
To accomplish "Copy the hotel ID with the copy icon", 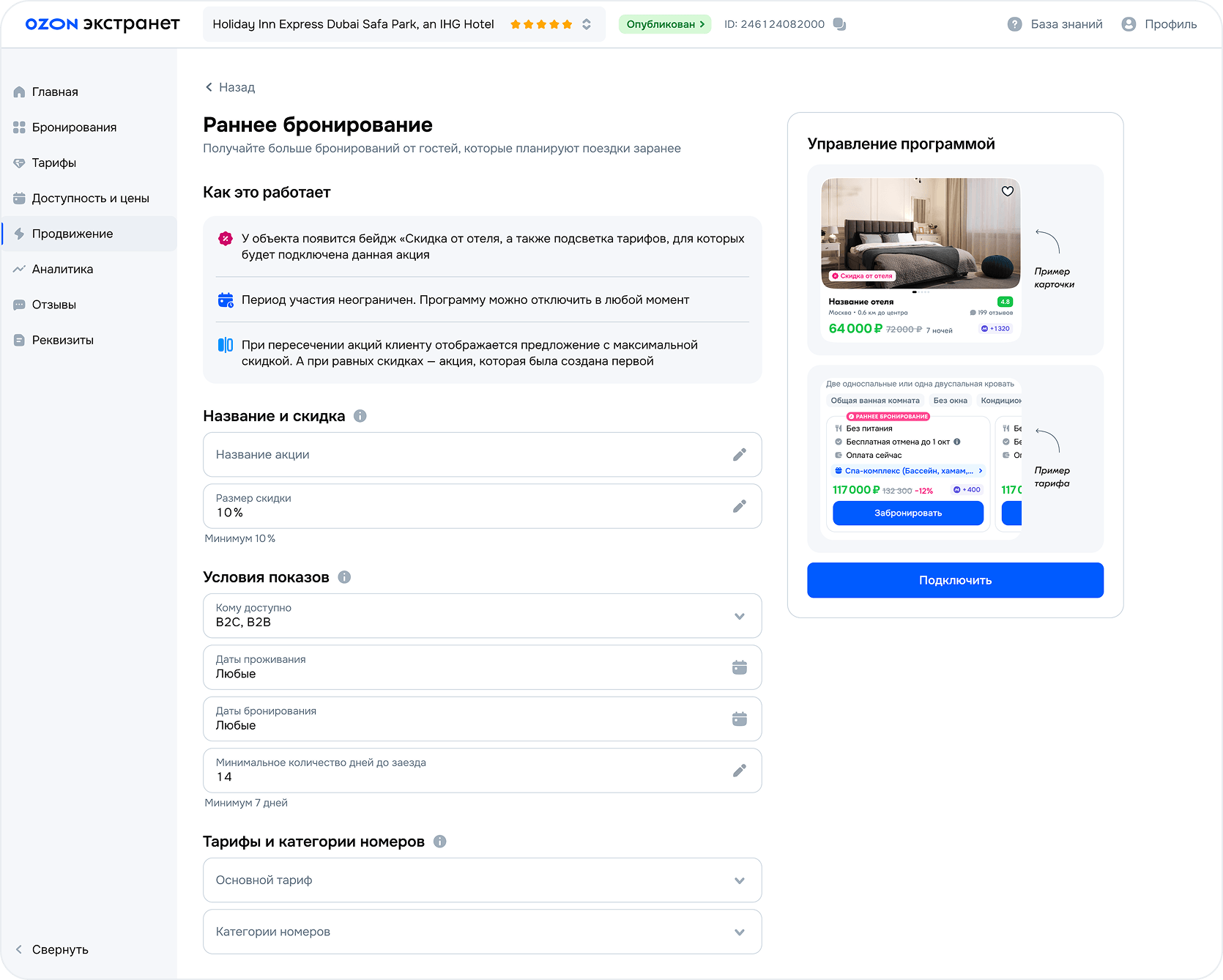I will coord(840,24).
